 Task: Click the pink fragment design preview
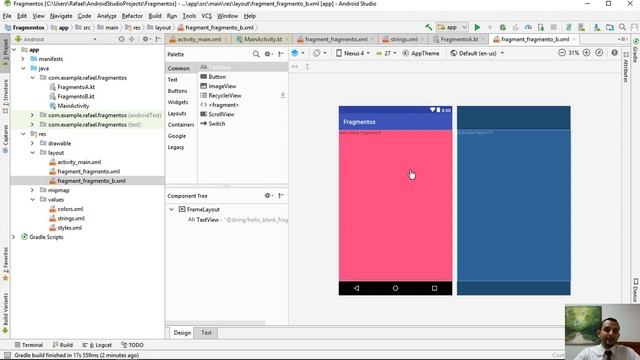click(x=395, y=205)
